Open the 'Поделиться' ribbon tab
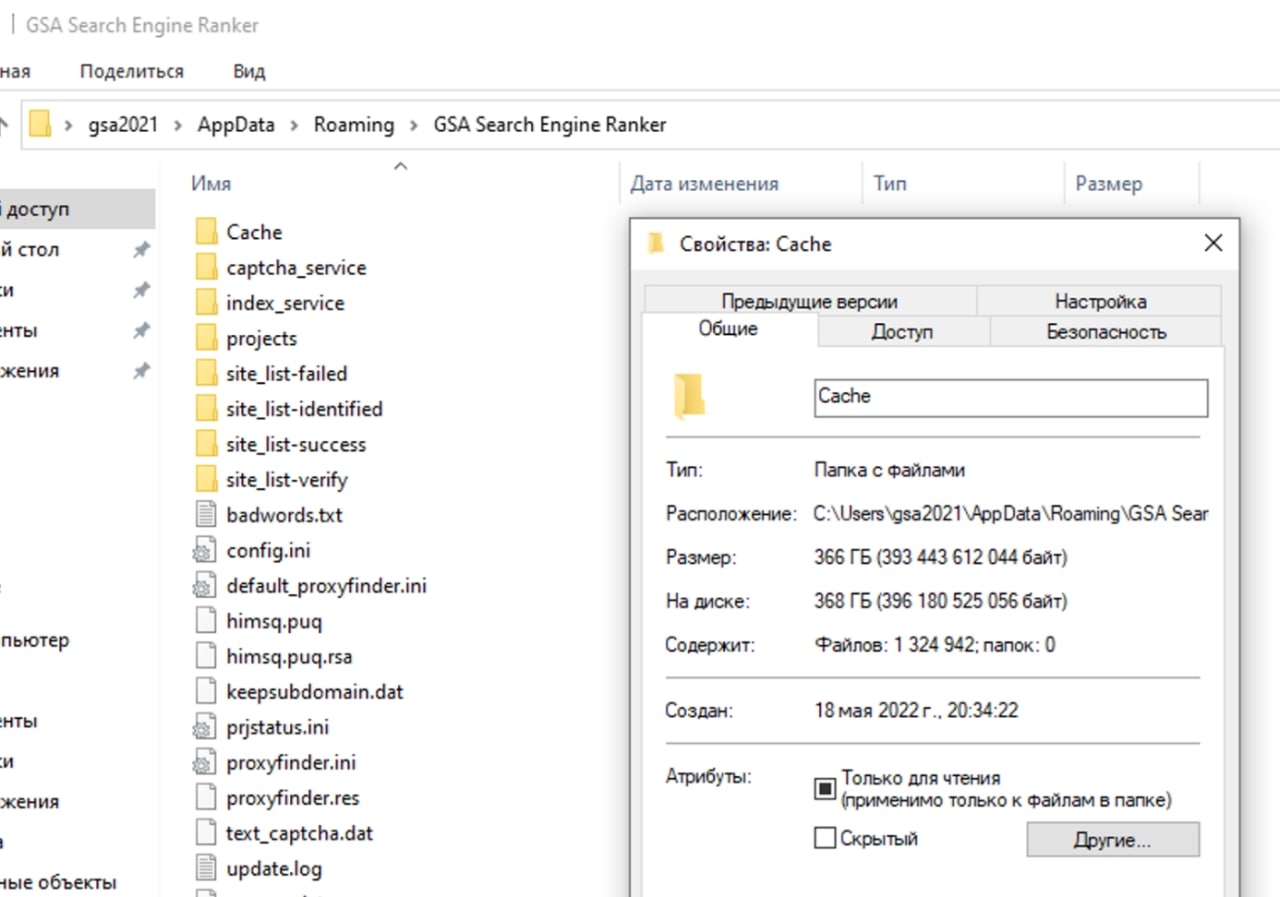The height and width of the screenshot is (897, 1280). 132,72
